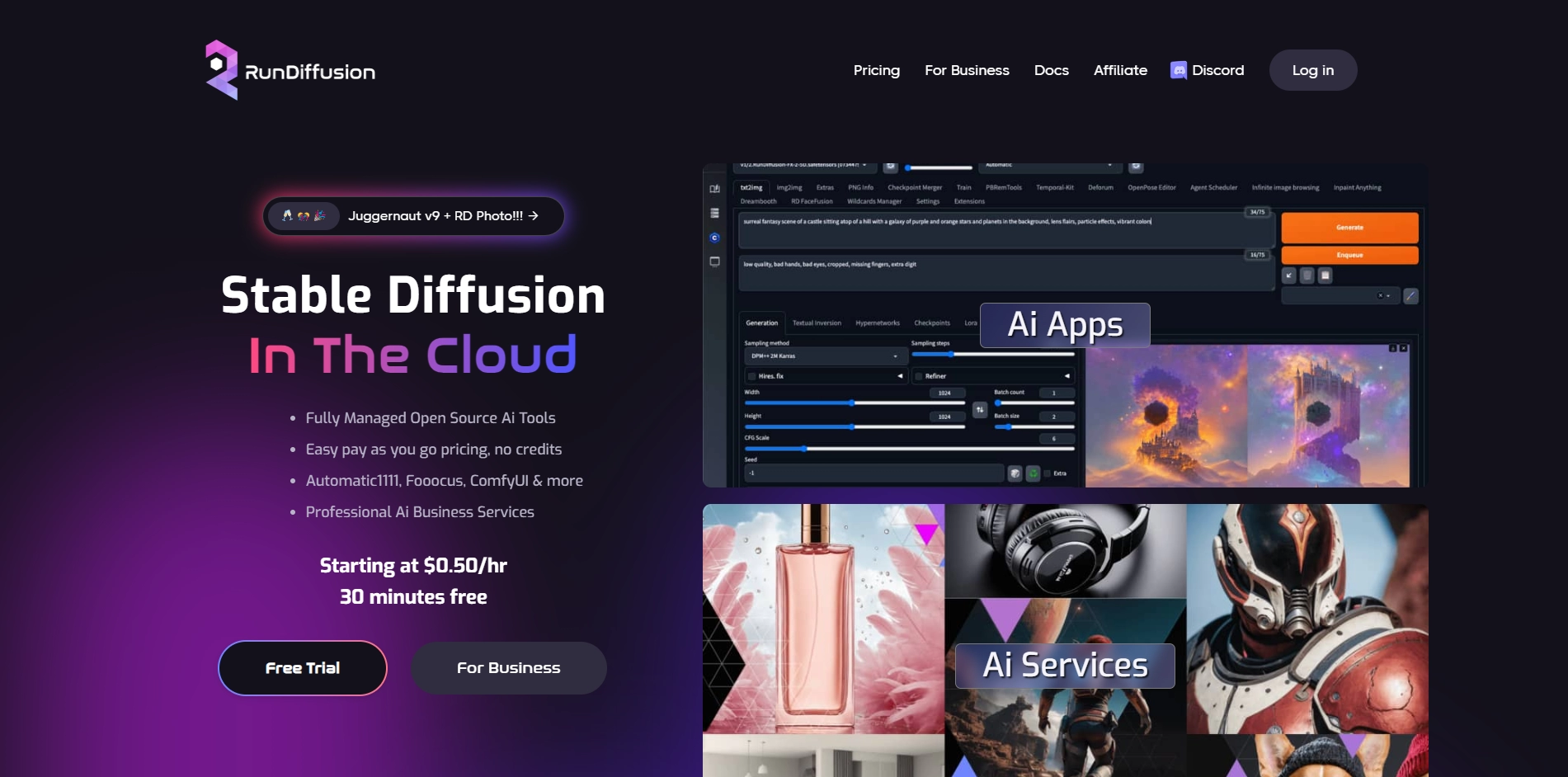Screen dimensions: 1568x777
Task: Click the CFG Scale slider
Action: click(x=909, y=449)
